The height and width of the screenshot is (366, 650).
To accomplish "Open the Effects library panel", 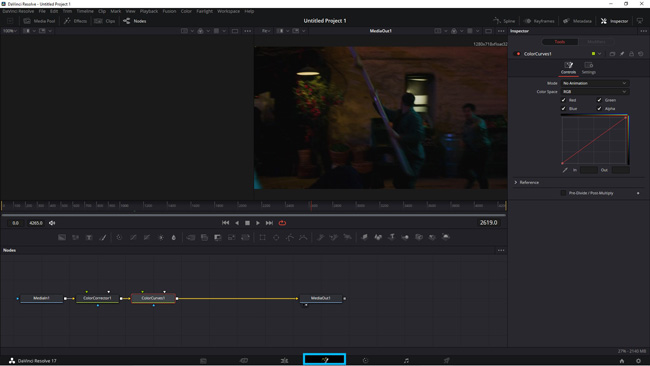I will coord(75,21).
